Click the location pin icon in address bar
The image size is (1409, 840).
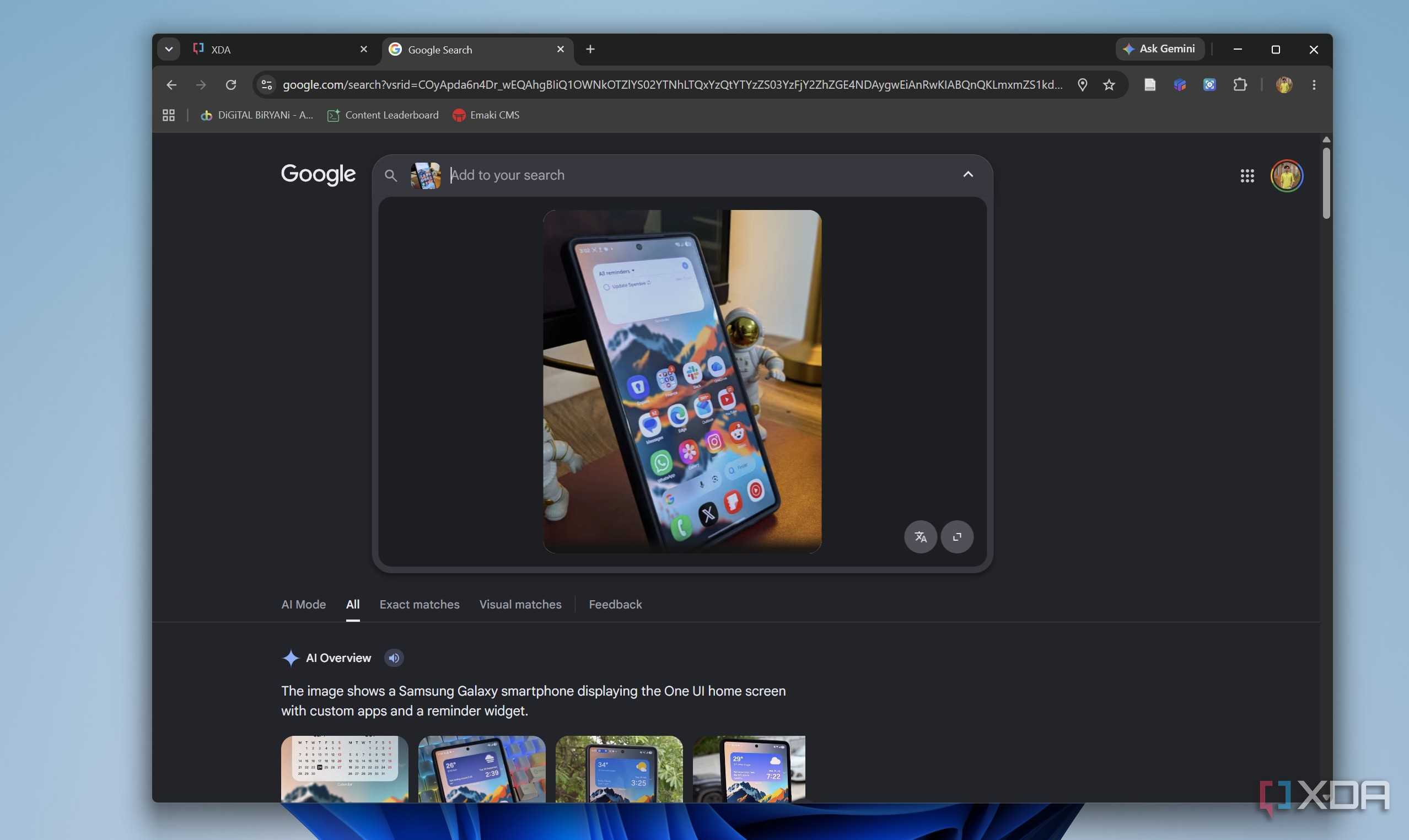[x=1082, y=85]
